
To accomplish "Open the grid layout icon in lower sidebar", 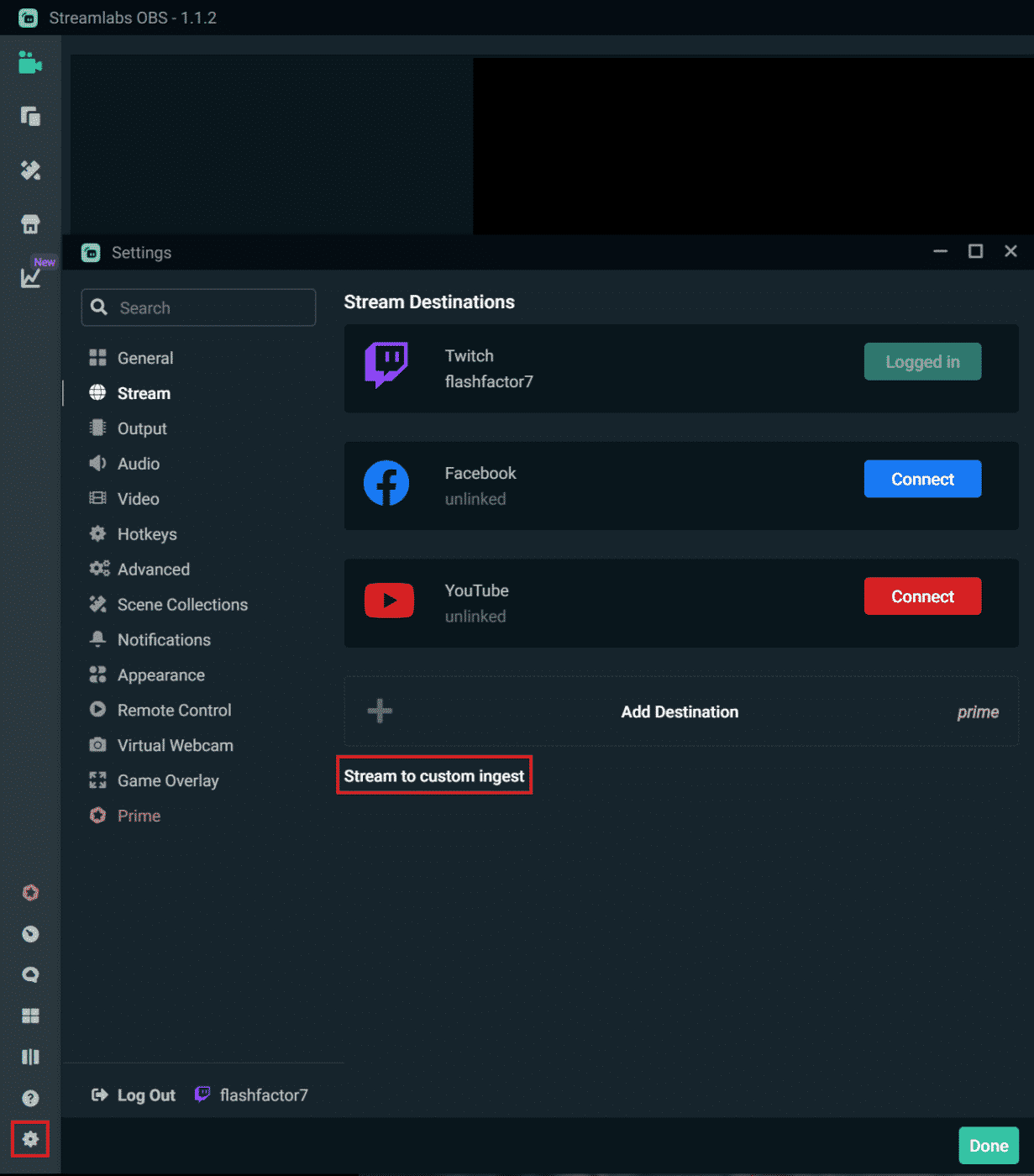I will 30,1016.
